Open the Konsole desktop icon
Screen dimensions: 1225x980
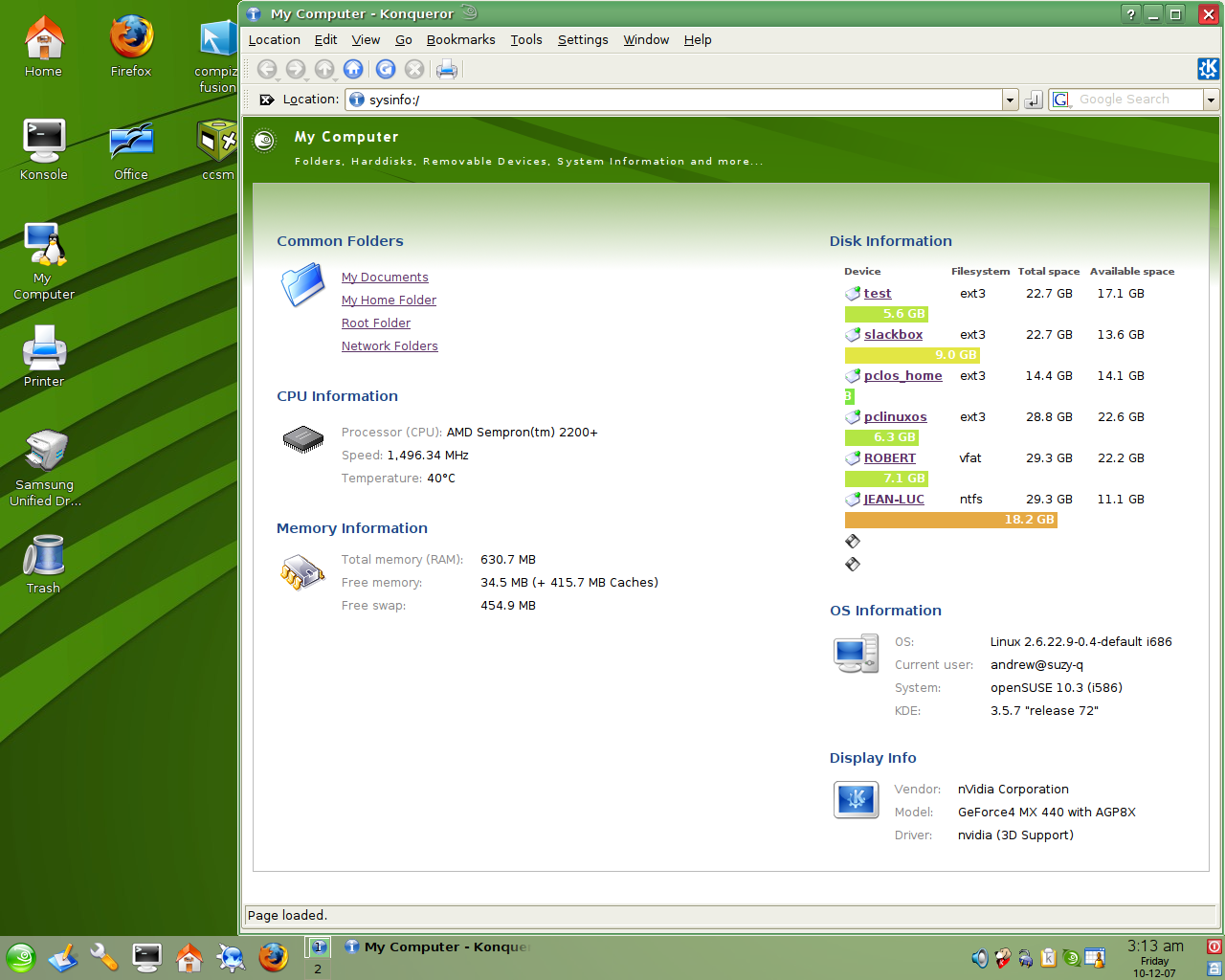tap(44, 149)
